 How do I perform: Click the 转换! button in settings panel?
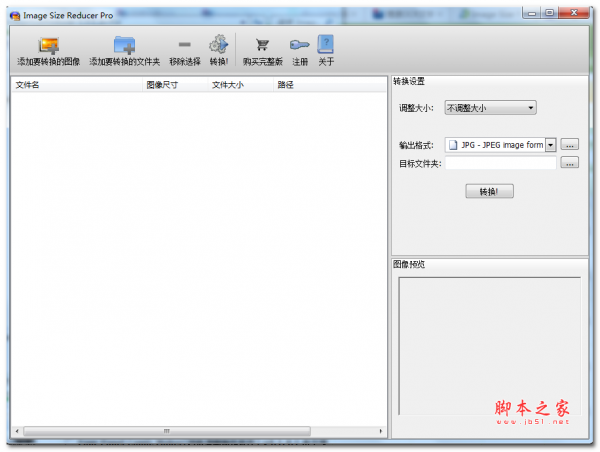pos(489,191)
